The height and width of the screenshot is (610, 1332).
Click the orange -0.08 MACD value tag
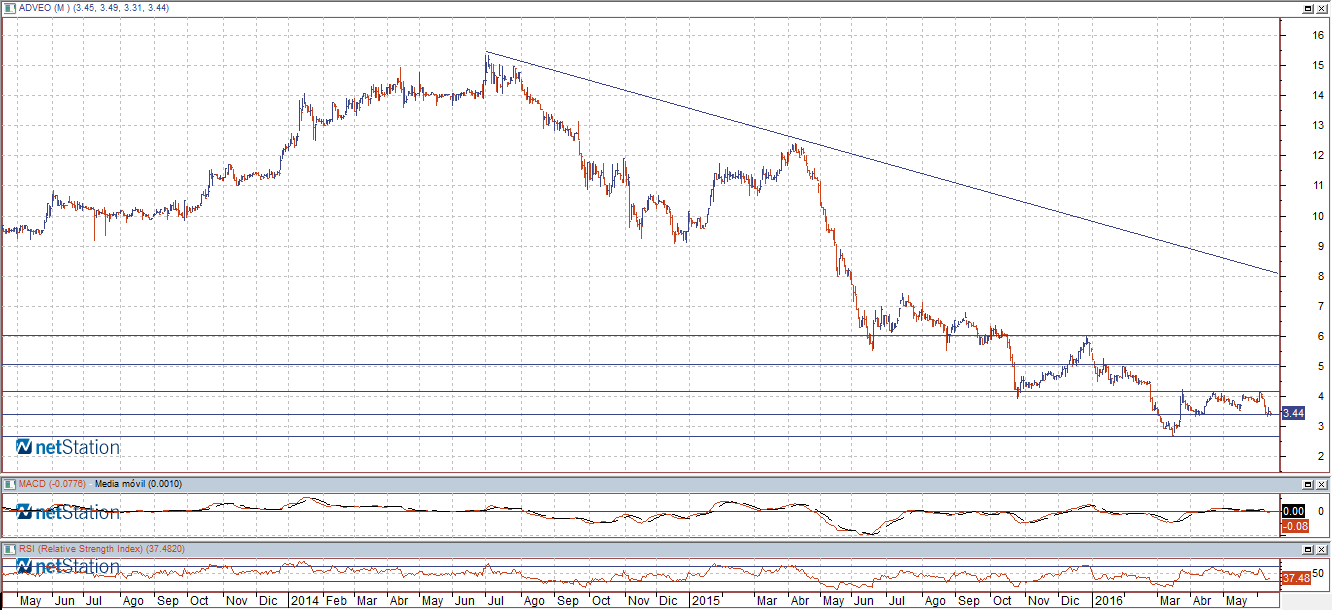tap(1293, 525)
